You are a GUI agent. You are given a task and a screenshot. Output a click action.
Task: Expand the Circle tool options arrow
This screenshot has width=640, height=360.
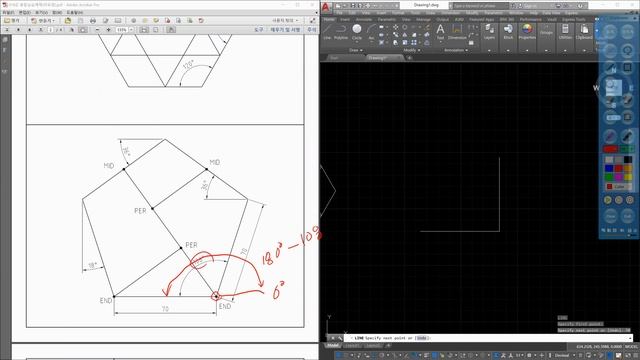pyautogui.click(x=357, y=42)
